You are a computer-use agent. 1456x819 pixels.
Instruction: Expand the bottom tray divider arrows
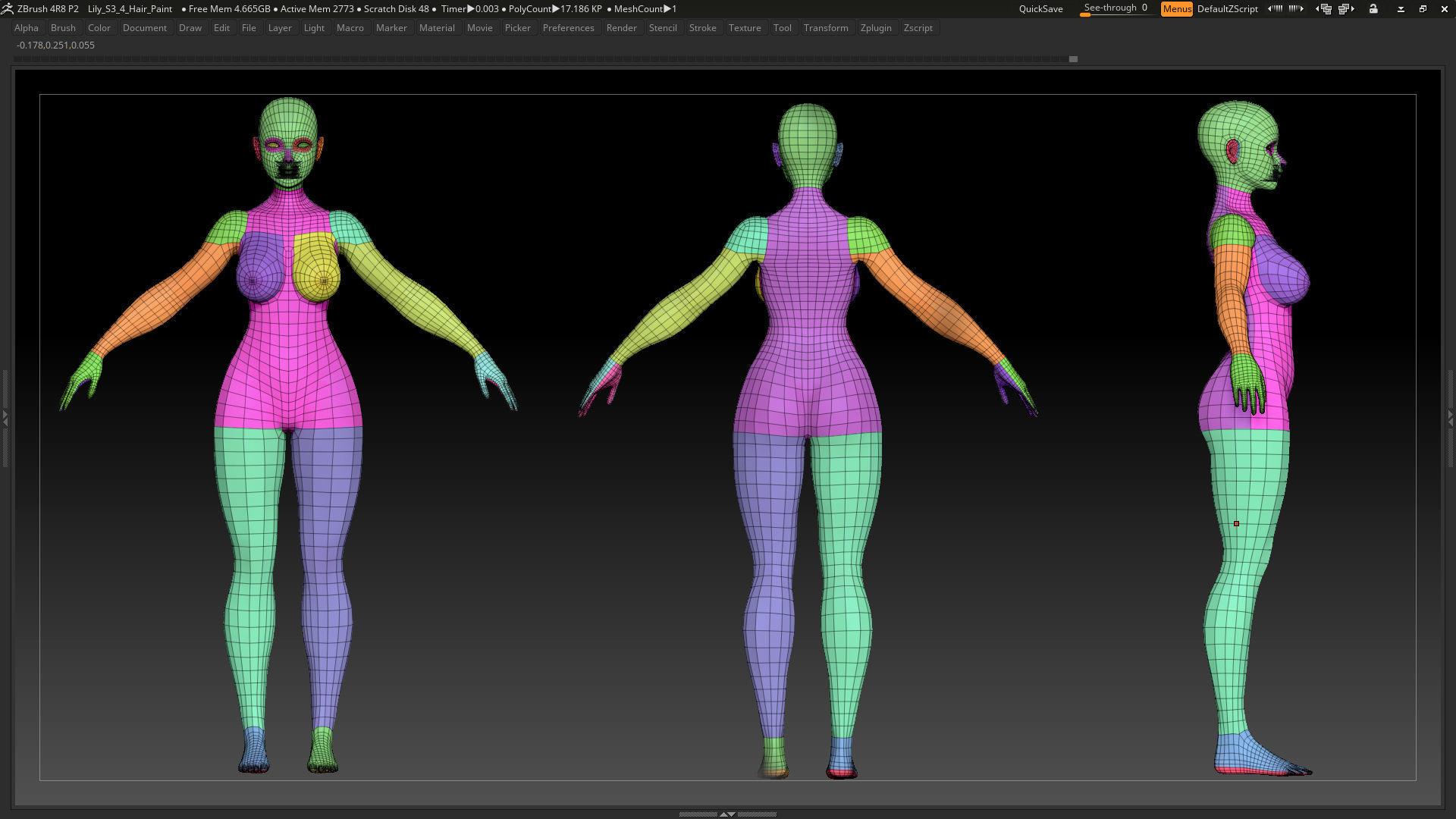pos(727,814)
